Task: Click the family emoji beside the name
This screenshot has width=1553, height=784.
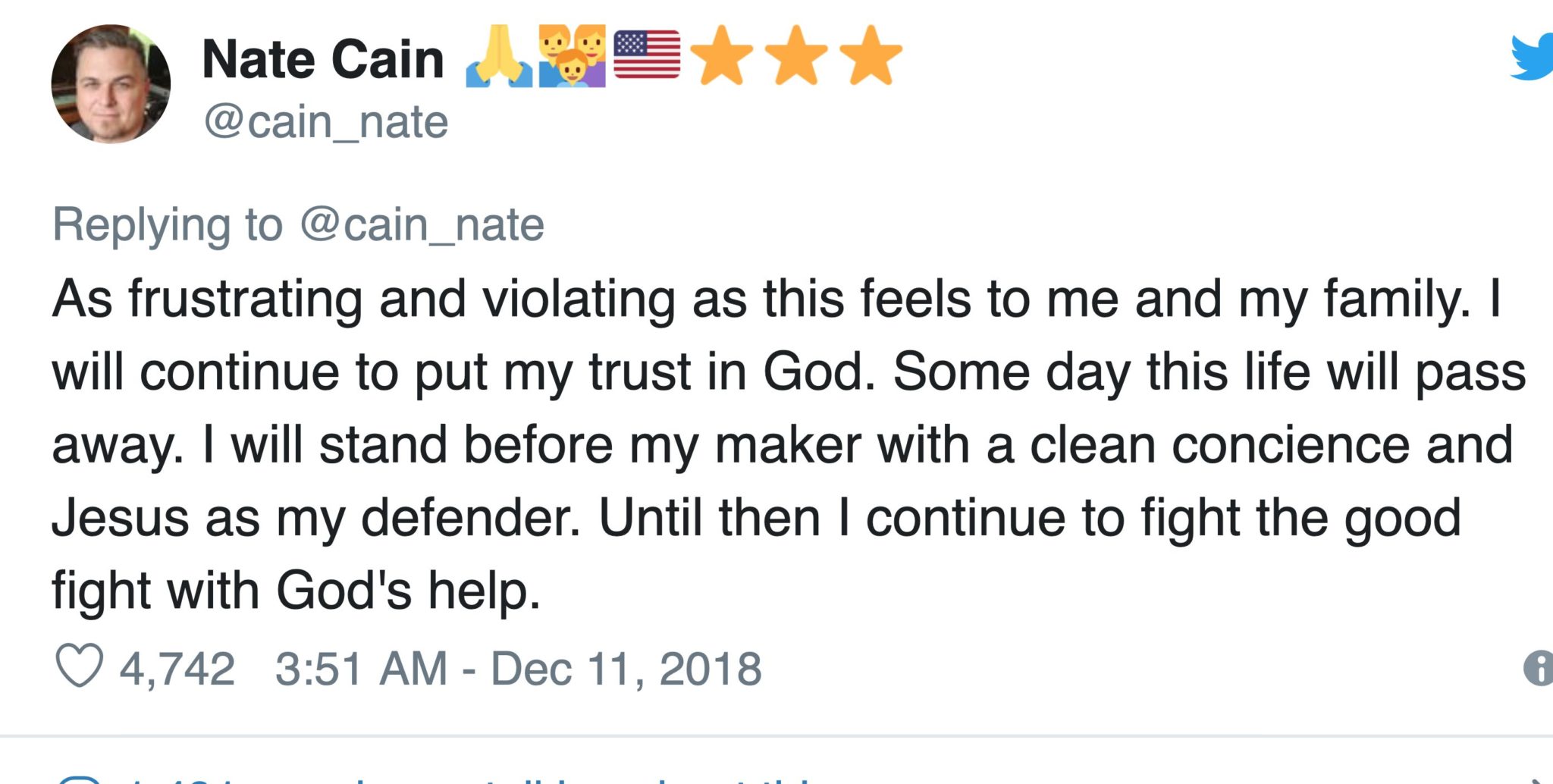Action: [572, 57]
